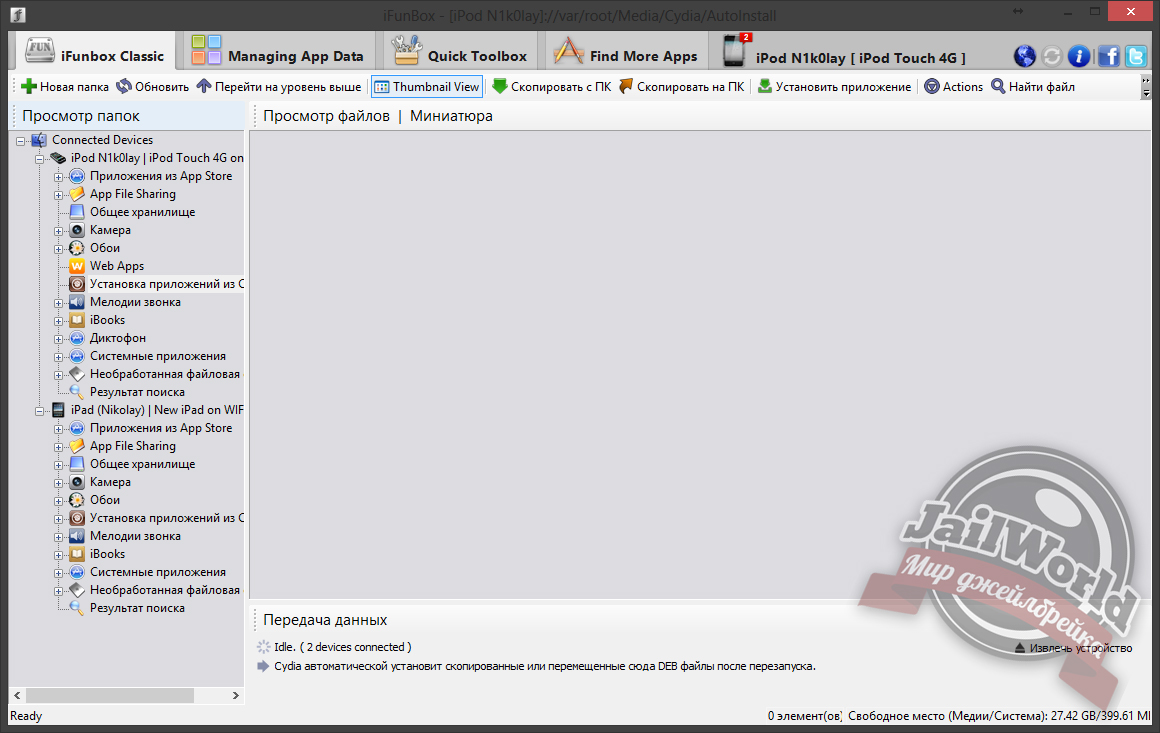Open the Quick Toolbox tab
1160x733 pixels.
tap(459, 53)
